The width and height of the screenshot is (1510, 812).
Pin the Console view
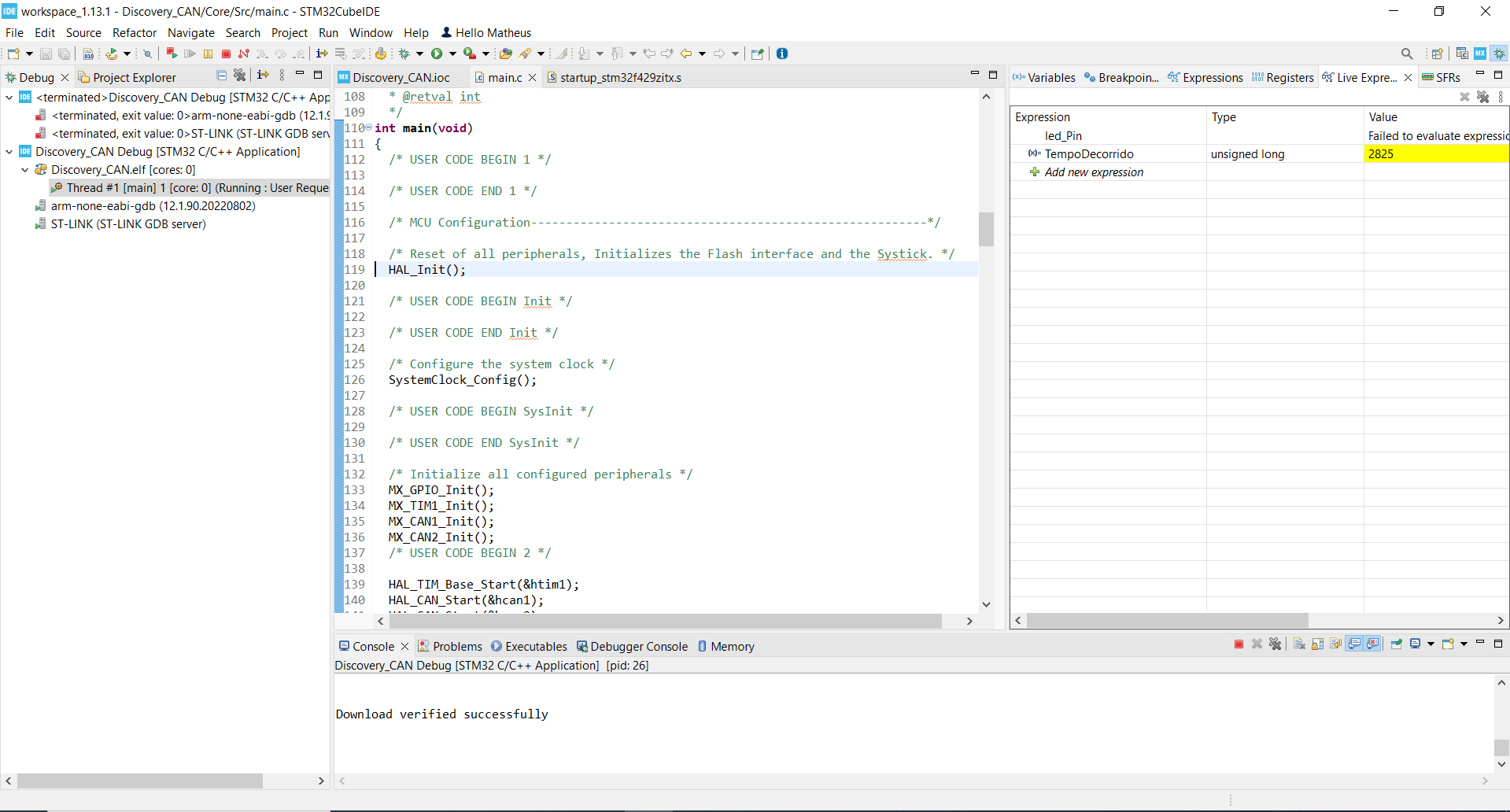pos(1397,644)
